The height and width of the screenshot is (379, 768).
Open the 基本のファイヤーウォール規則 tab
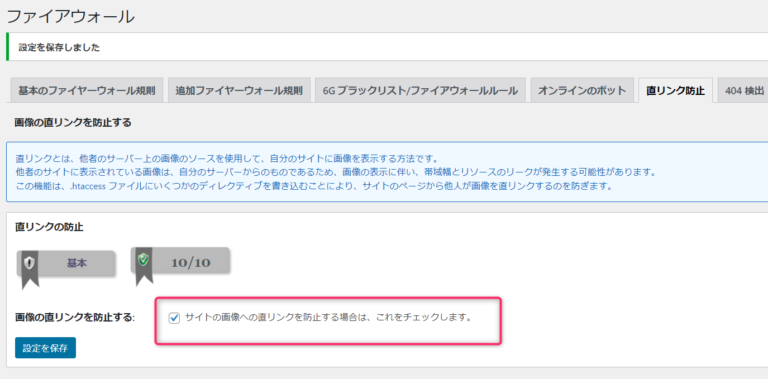click(x=87, y=91)
